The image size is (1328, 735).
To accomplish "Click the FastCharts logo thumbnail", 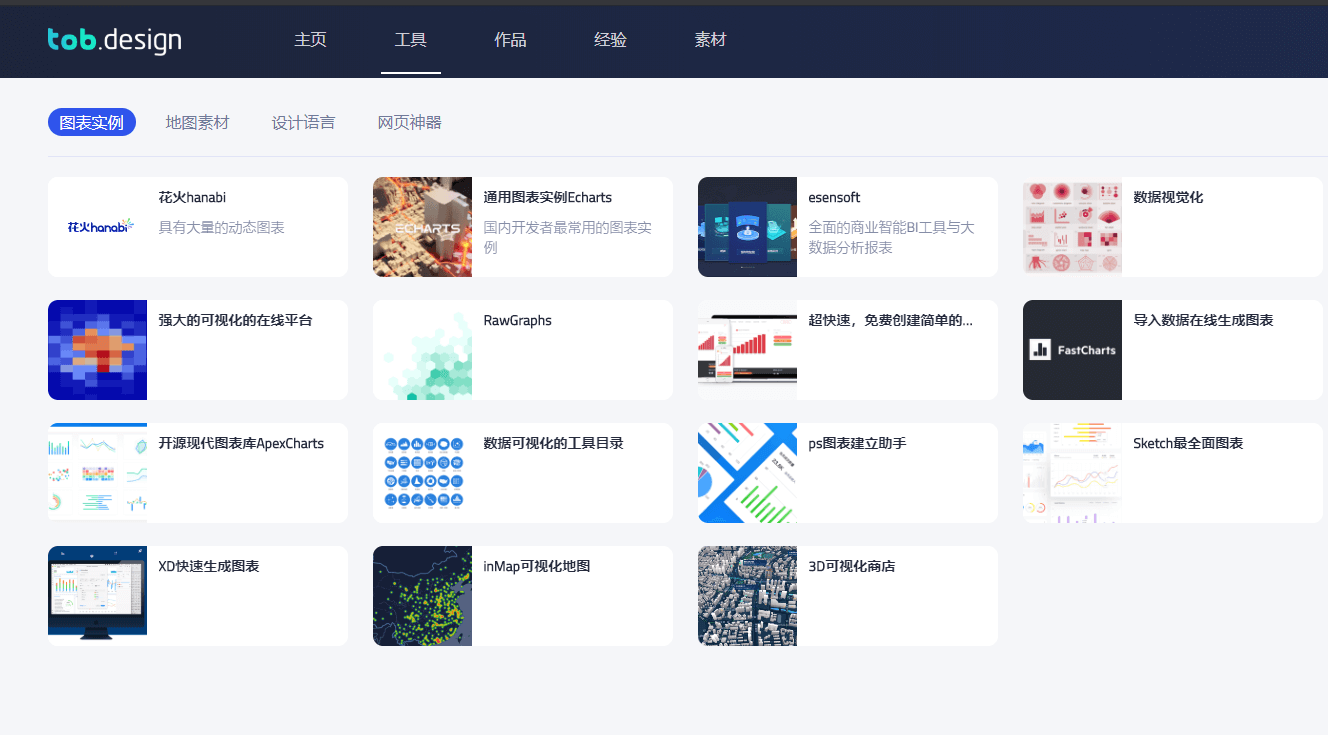I will click(1072, 350).
